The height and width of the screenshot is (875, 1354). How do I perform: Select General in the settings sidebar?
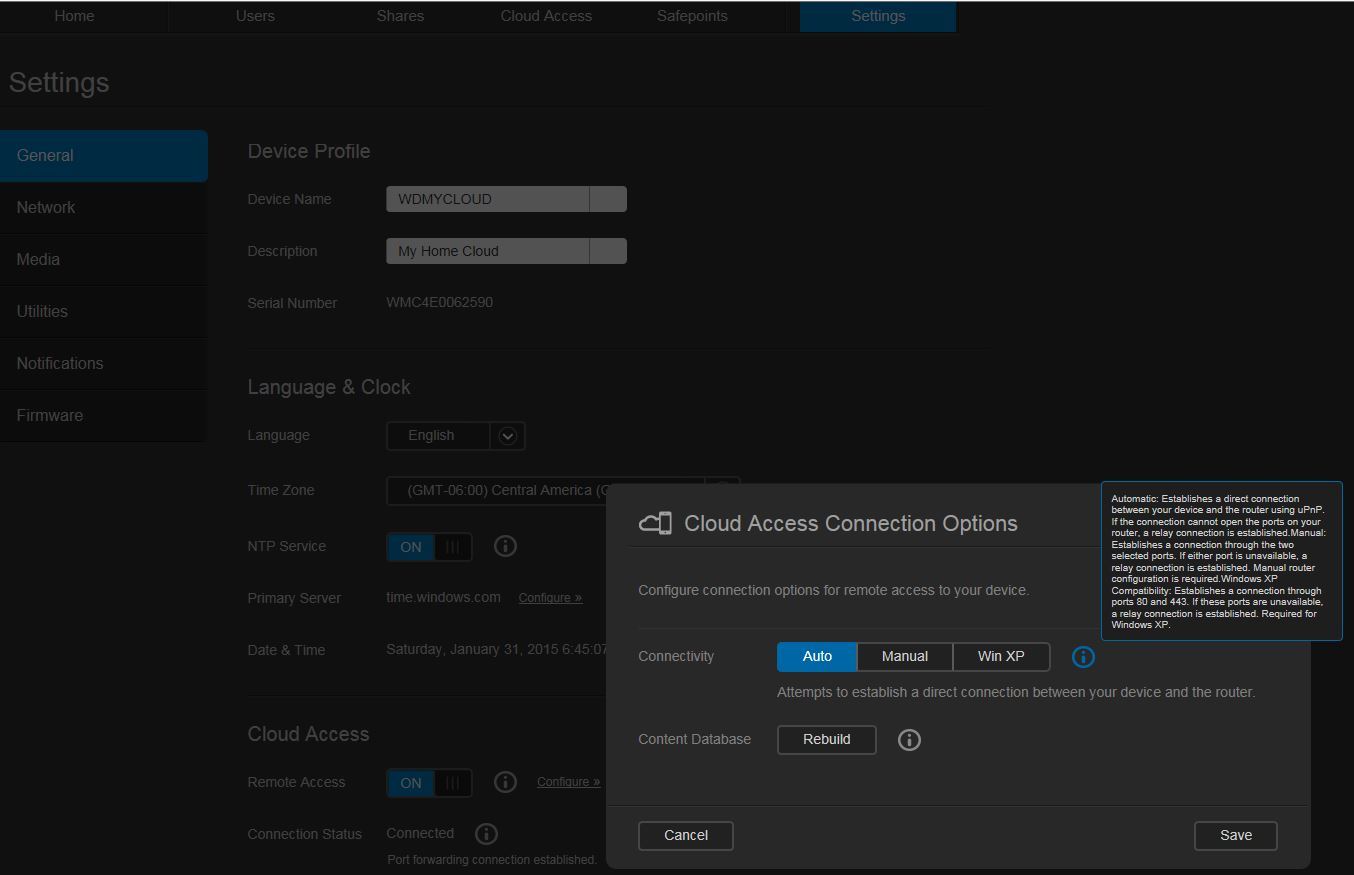coord(104,156)
